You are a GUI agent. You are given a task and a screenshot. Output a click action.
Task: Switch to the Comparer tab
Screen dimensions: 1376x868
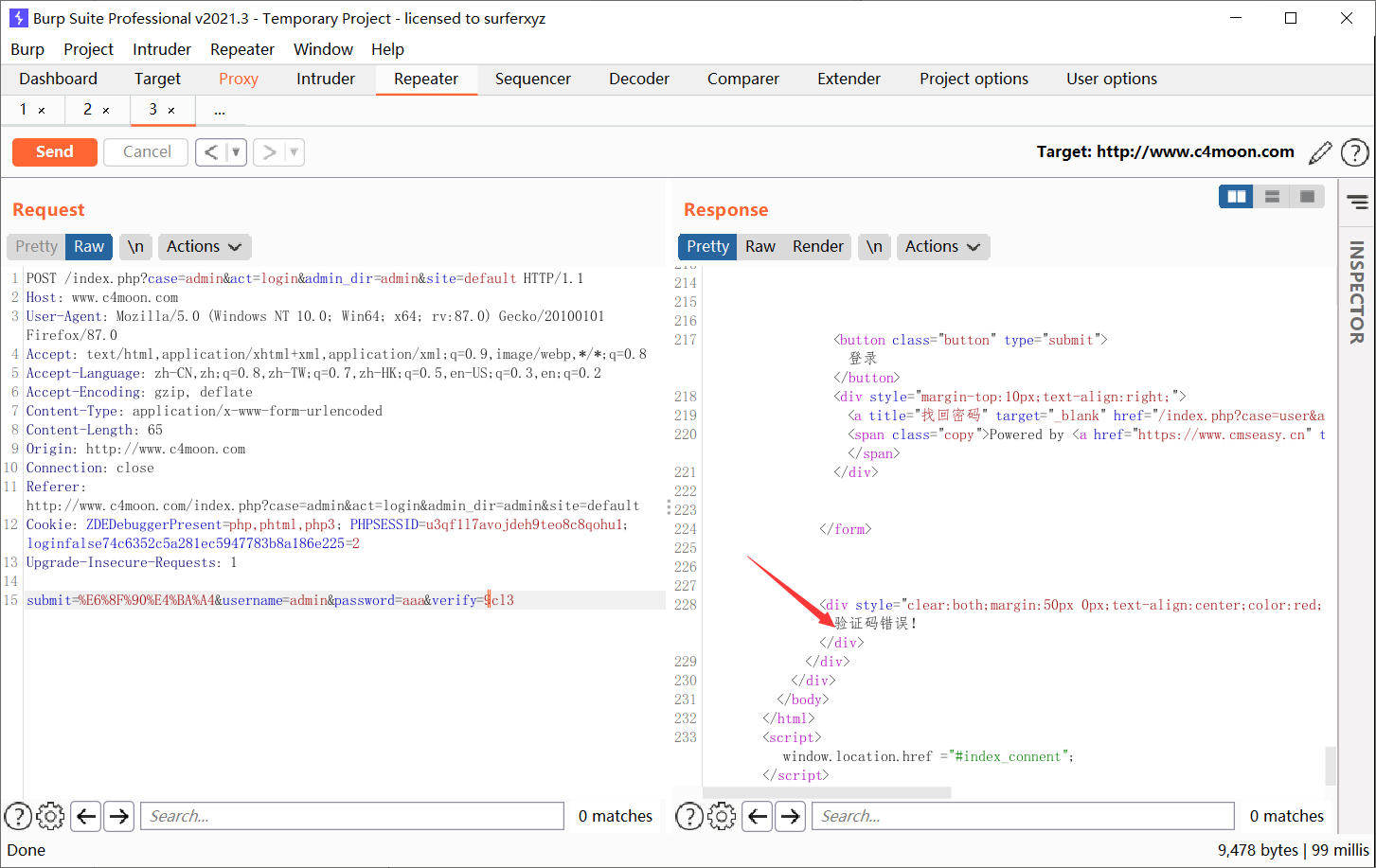coord(743,80)
